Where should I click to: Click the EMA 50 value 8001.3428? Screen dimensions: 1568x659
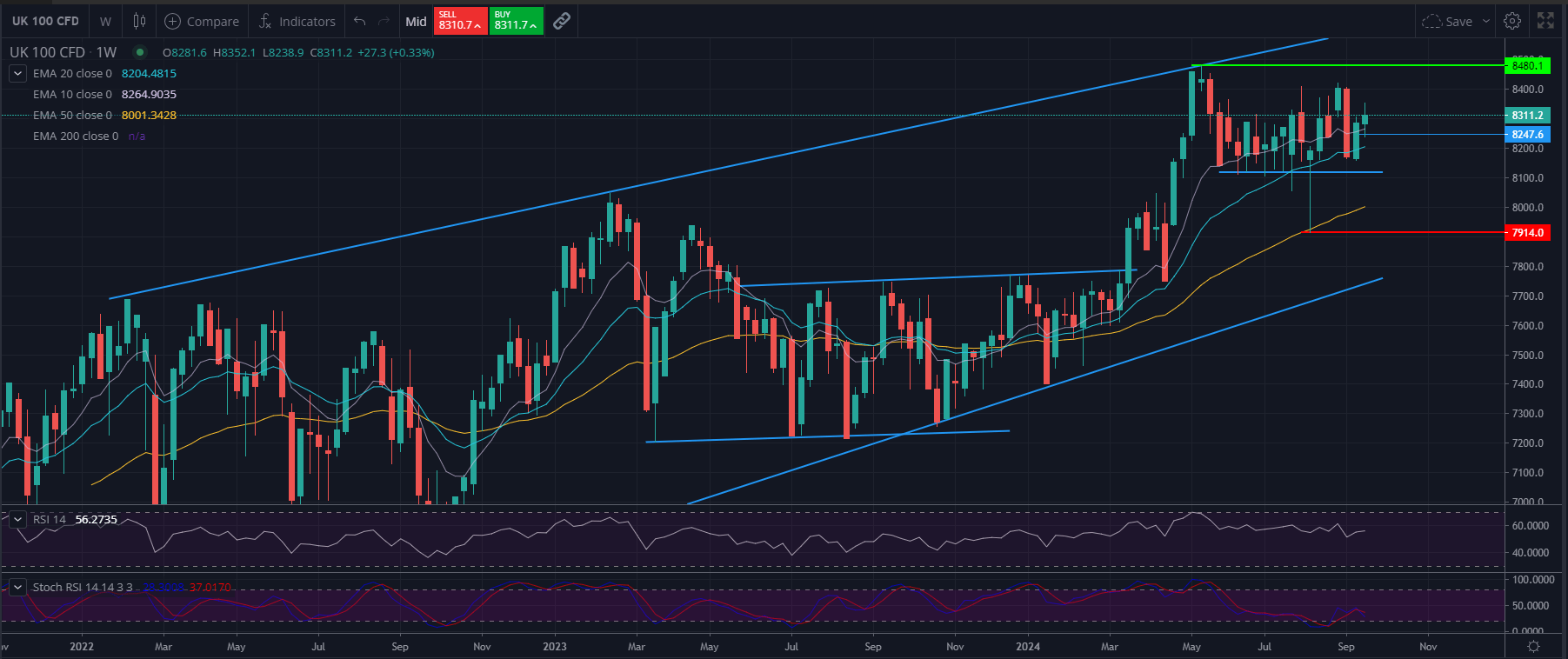click(x=149, y=116)
